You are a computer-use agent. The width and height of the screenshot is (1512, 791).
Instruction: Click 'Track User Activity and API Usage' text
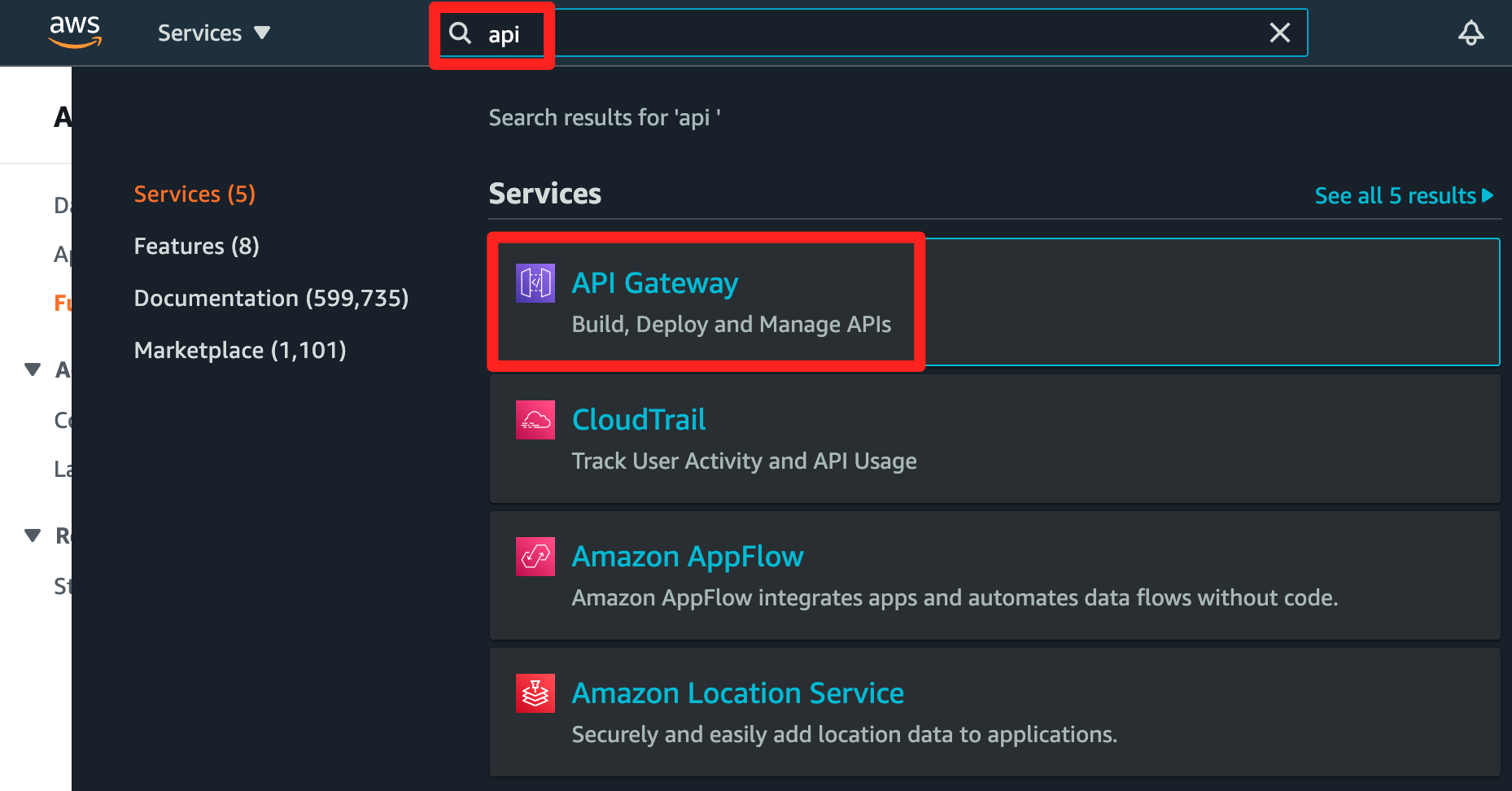click(x=745, y=461)
